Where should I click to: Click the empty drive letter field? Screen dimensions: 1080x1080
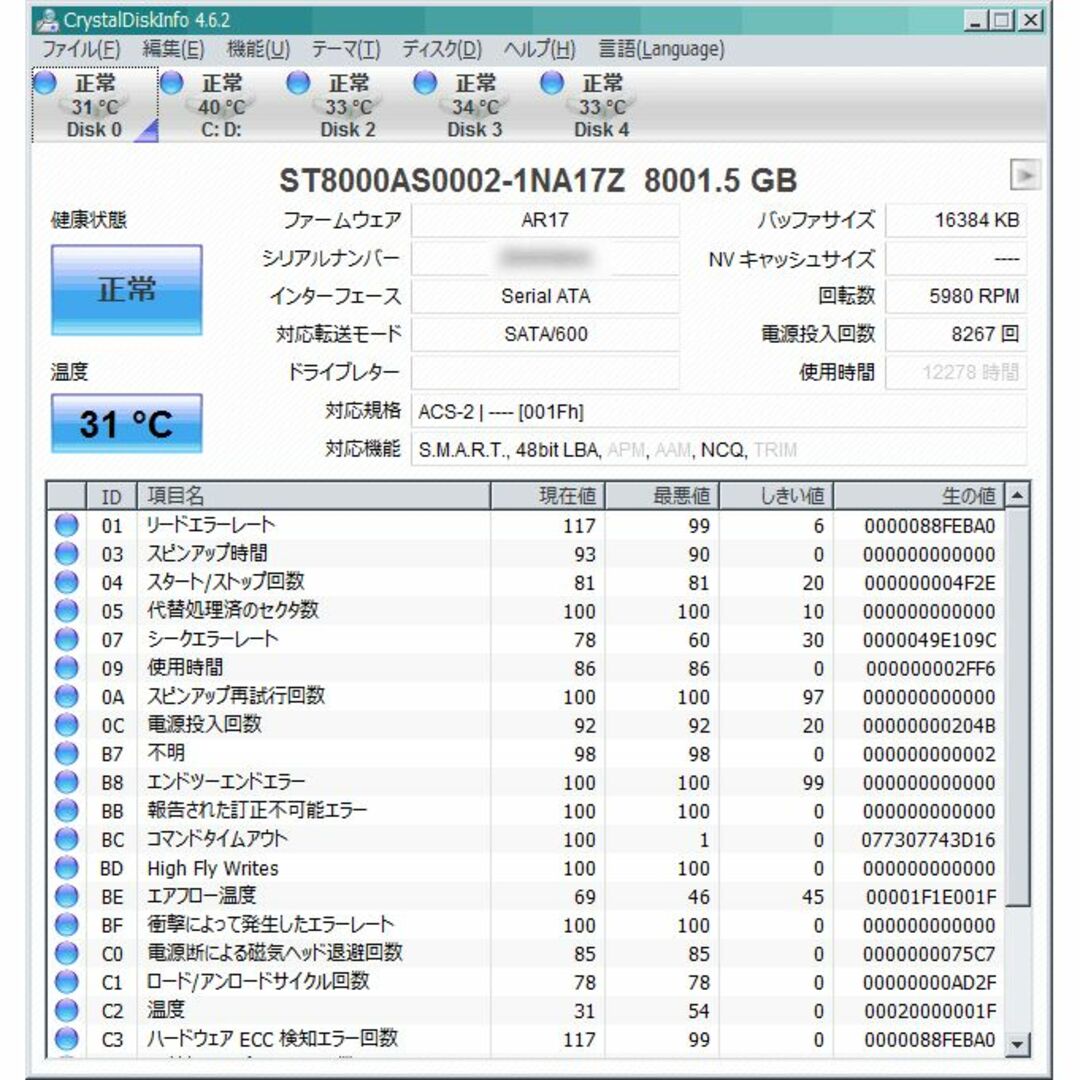click(x=545, y=373)
